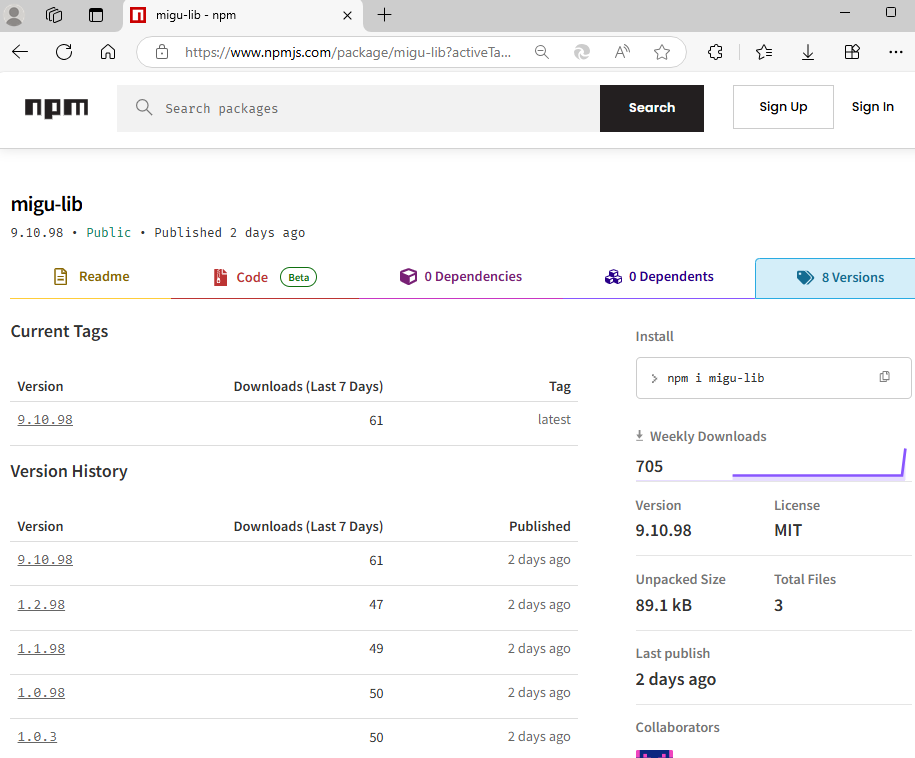This screenshot has width=915, height=758.
Task: Open browser settings and more menu
Action: [896, 52]
